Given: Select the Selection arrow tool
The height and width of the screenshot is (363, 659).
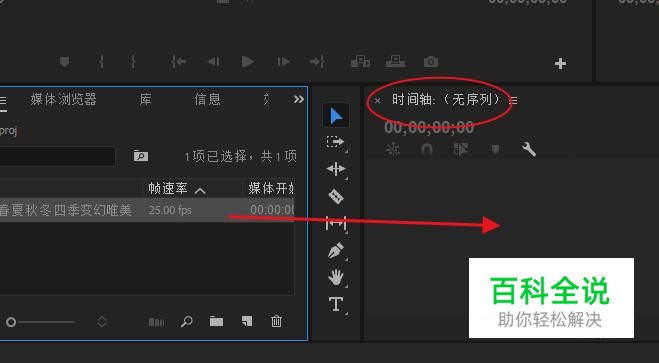Looking at the screenshot, I should 336,115.
